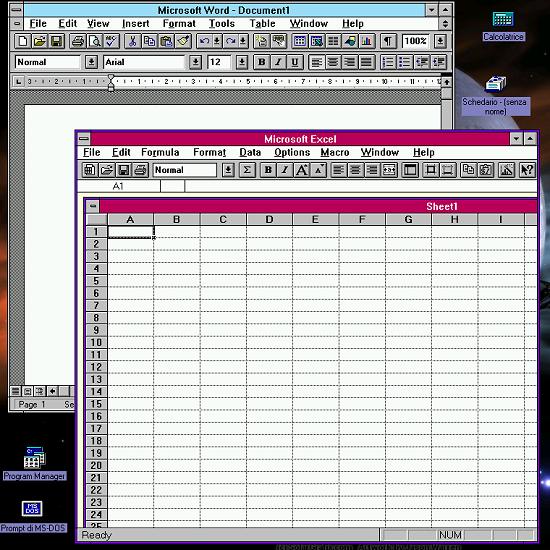Screen dimensions: 550x550
Task: Click Redo arrow in Word toolbar
Action: tap(230, 41)
